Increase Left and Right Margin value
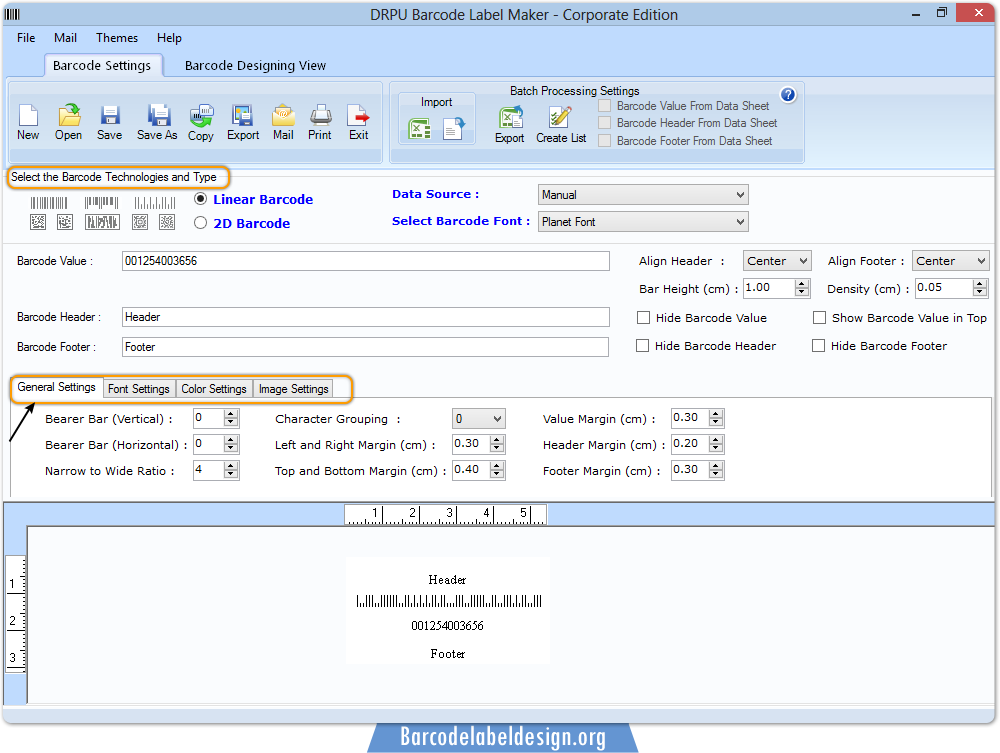The image size is (1000, 753). [497, 440]
